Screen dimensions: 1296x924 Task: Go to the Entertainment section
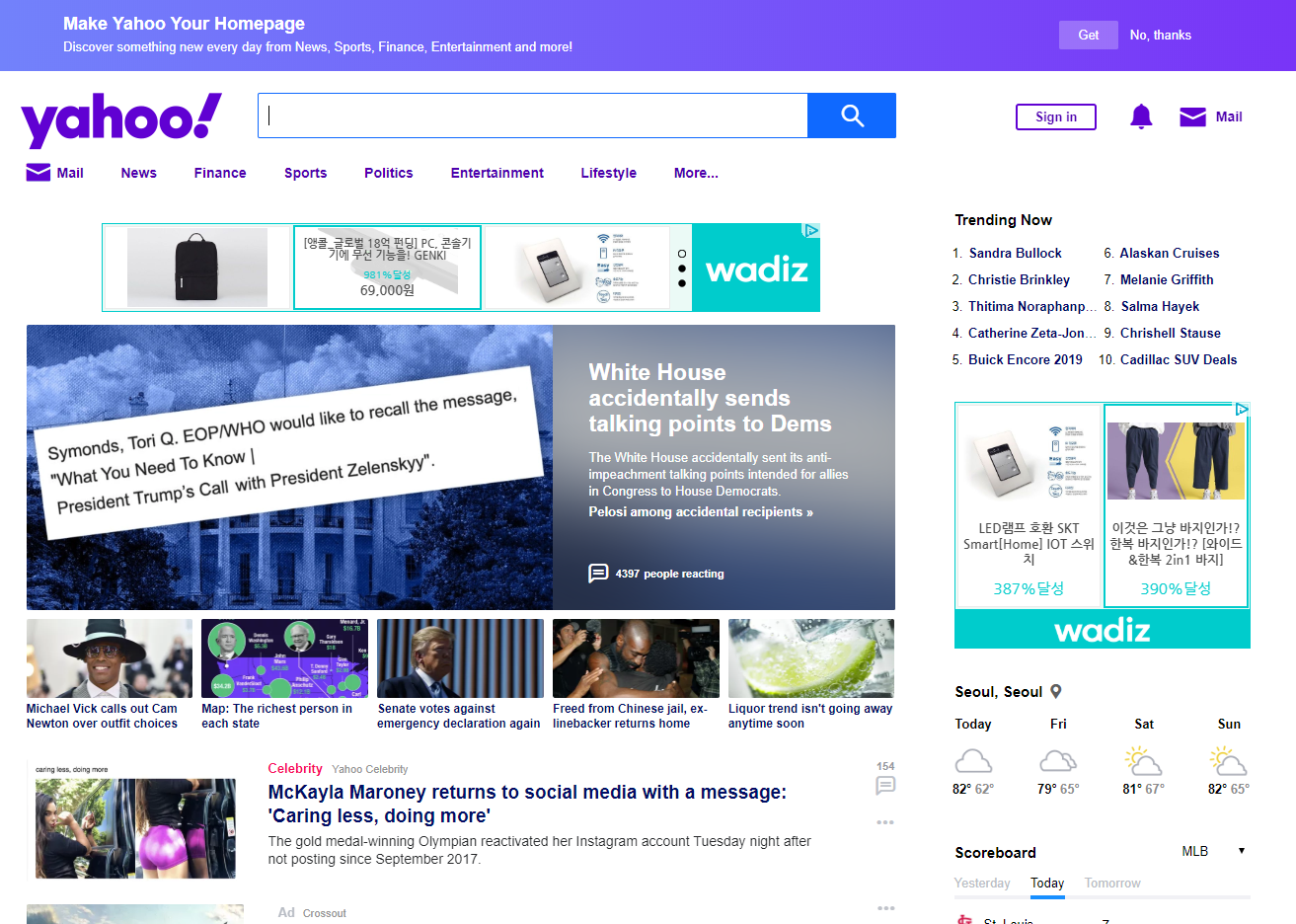497,173
